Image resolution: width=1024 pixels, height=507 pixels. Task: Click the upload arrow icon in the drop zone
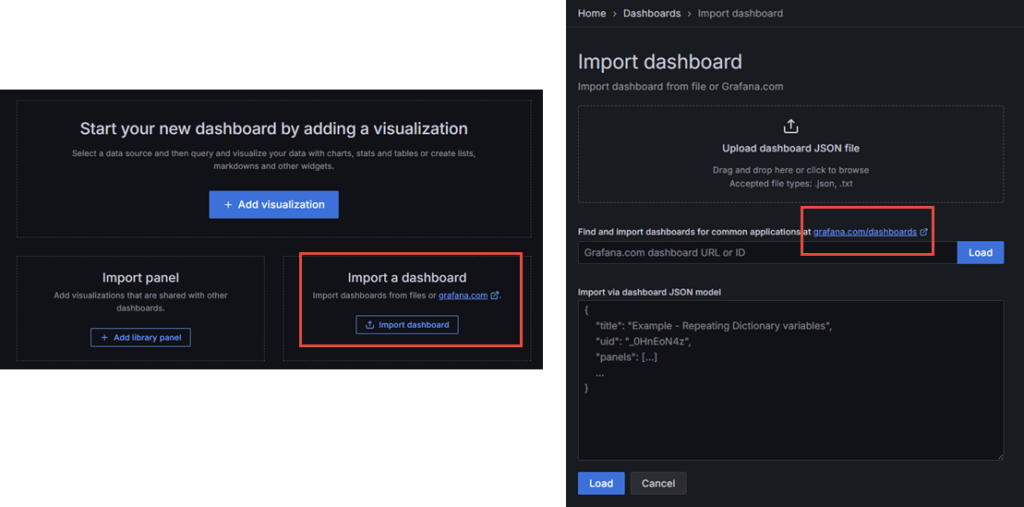[x=790, y=126]
